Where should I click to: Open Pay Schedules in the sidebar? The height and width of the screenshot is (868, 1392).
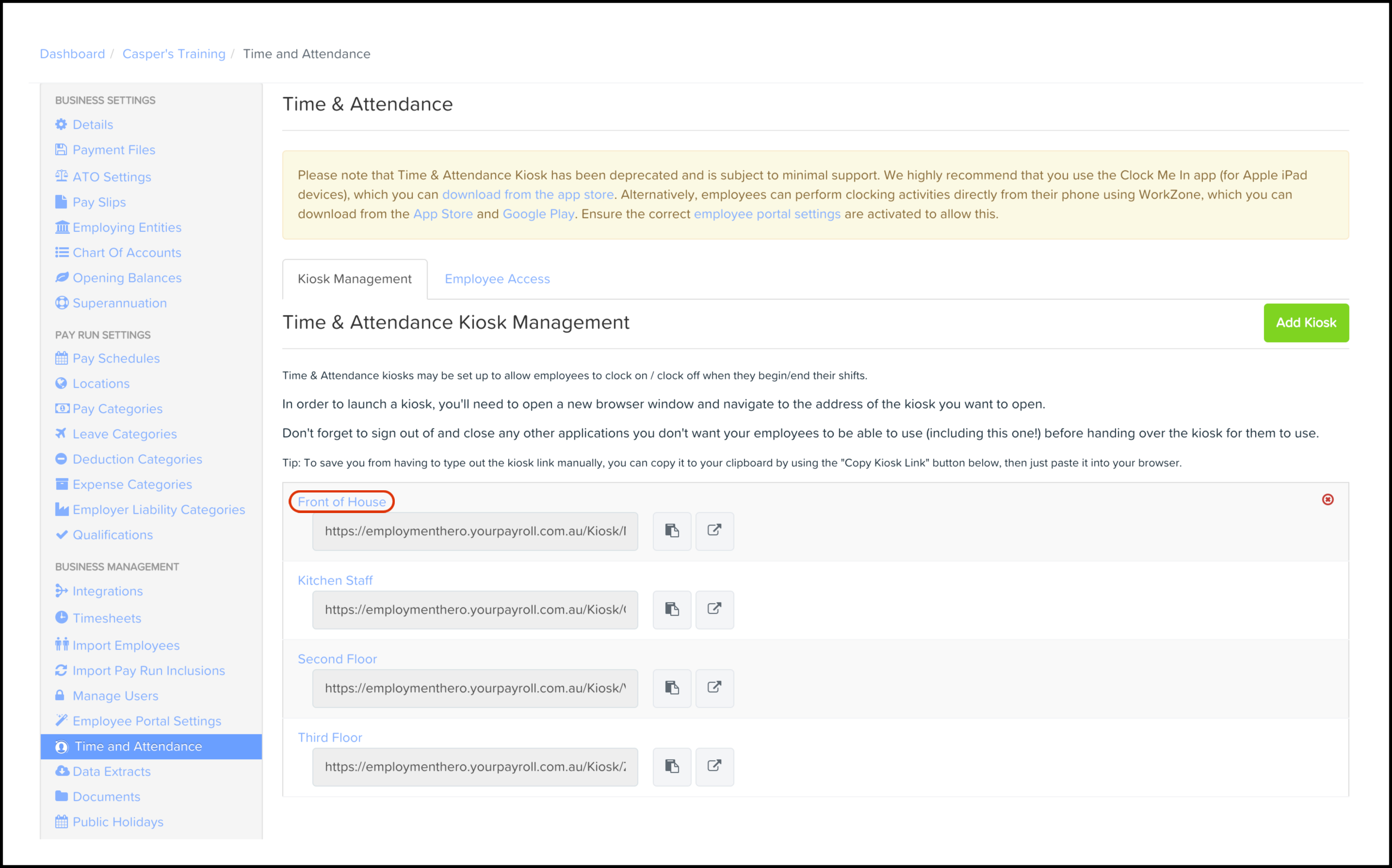(116, 359)
